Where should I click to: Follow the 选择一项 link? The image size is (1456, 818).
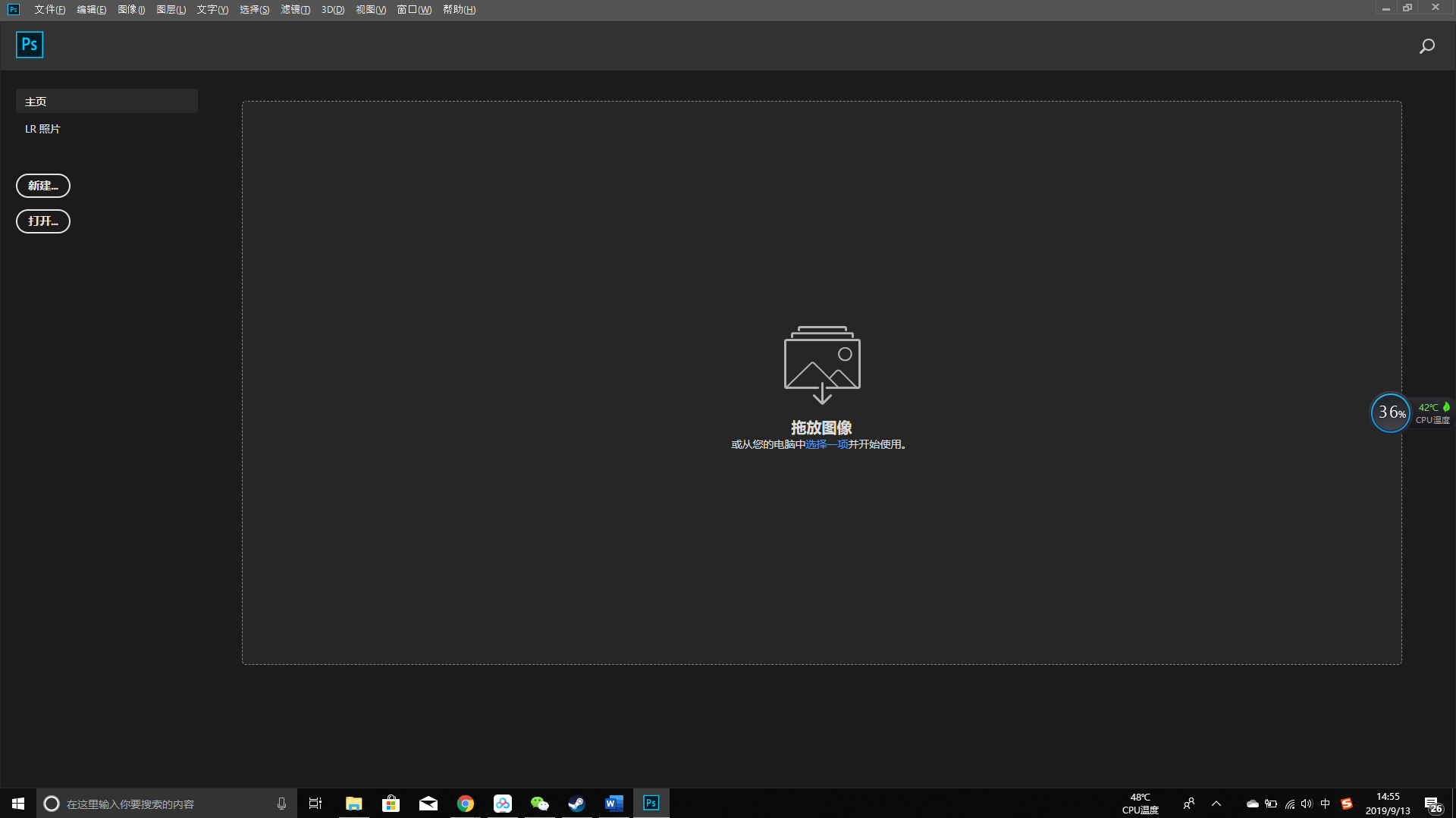pos(827,444)
